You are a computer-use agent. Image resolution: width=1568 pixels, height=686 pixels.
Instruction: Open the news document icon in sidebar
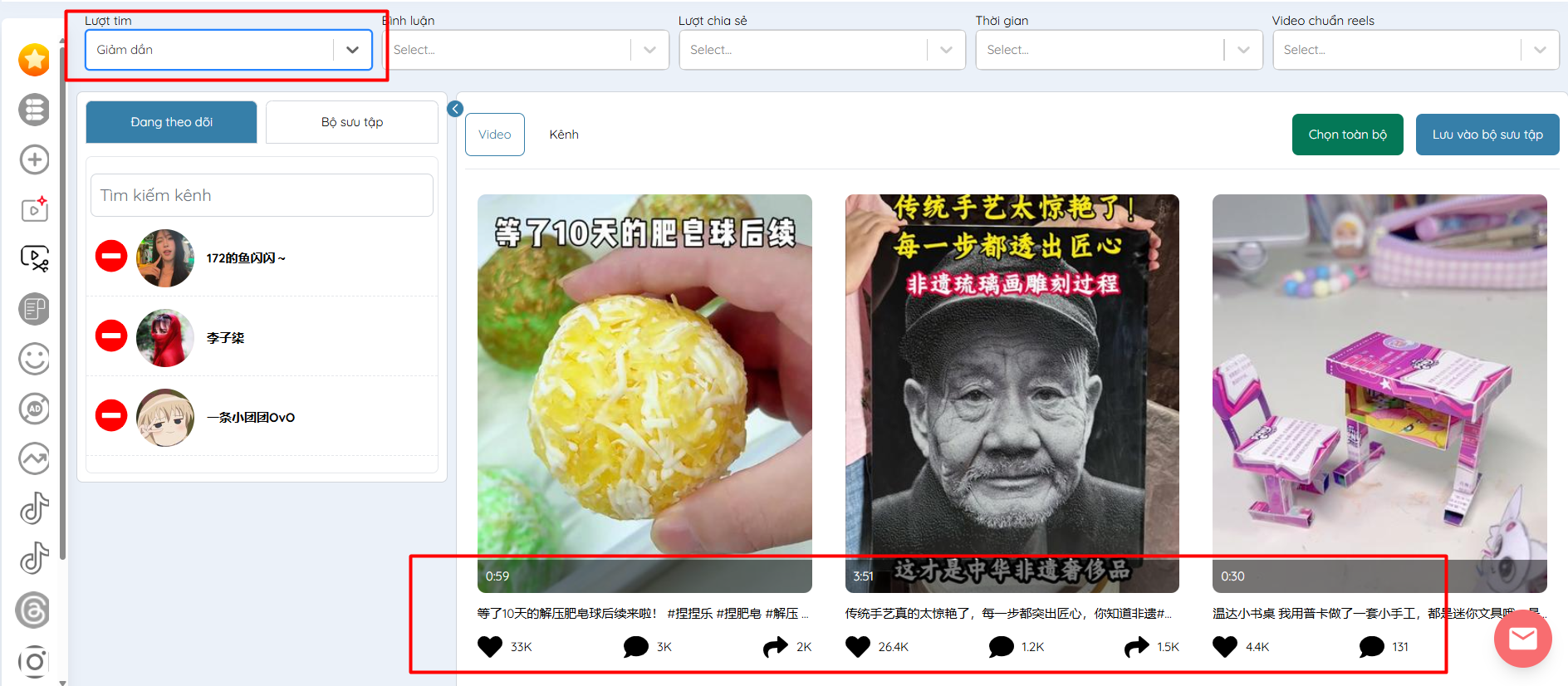[34, 309]
